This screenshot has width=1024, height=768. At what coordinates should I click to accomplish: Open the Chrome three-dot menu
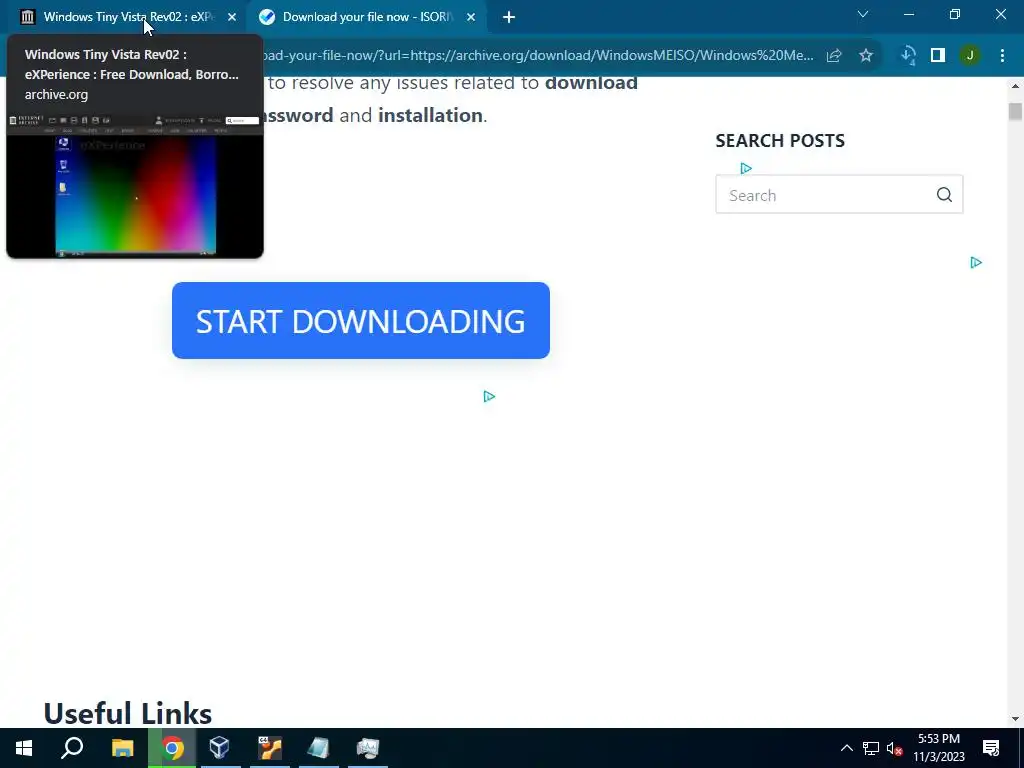coord(1002,56)
